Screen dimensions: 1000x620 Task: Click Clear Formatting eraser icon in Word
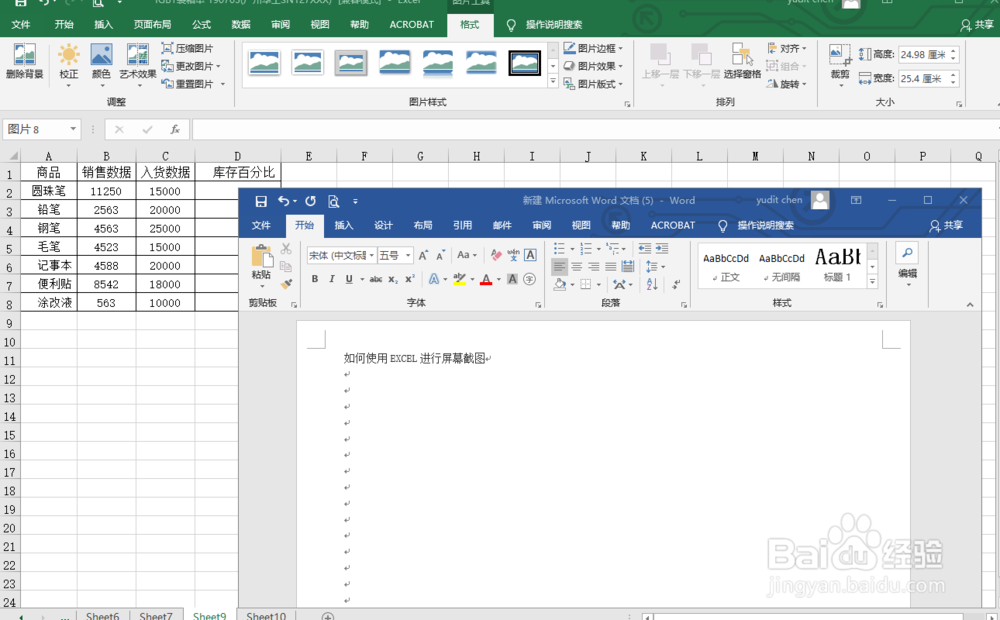(x=496, y=255)
